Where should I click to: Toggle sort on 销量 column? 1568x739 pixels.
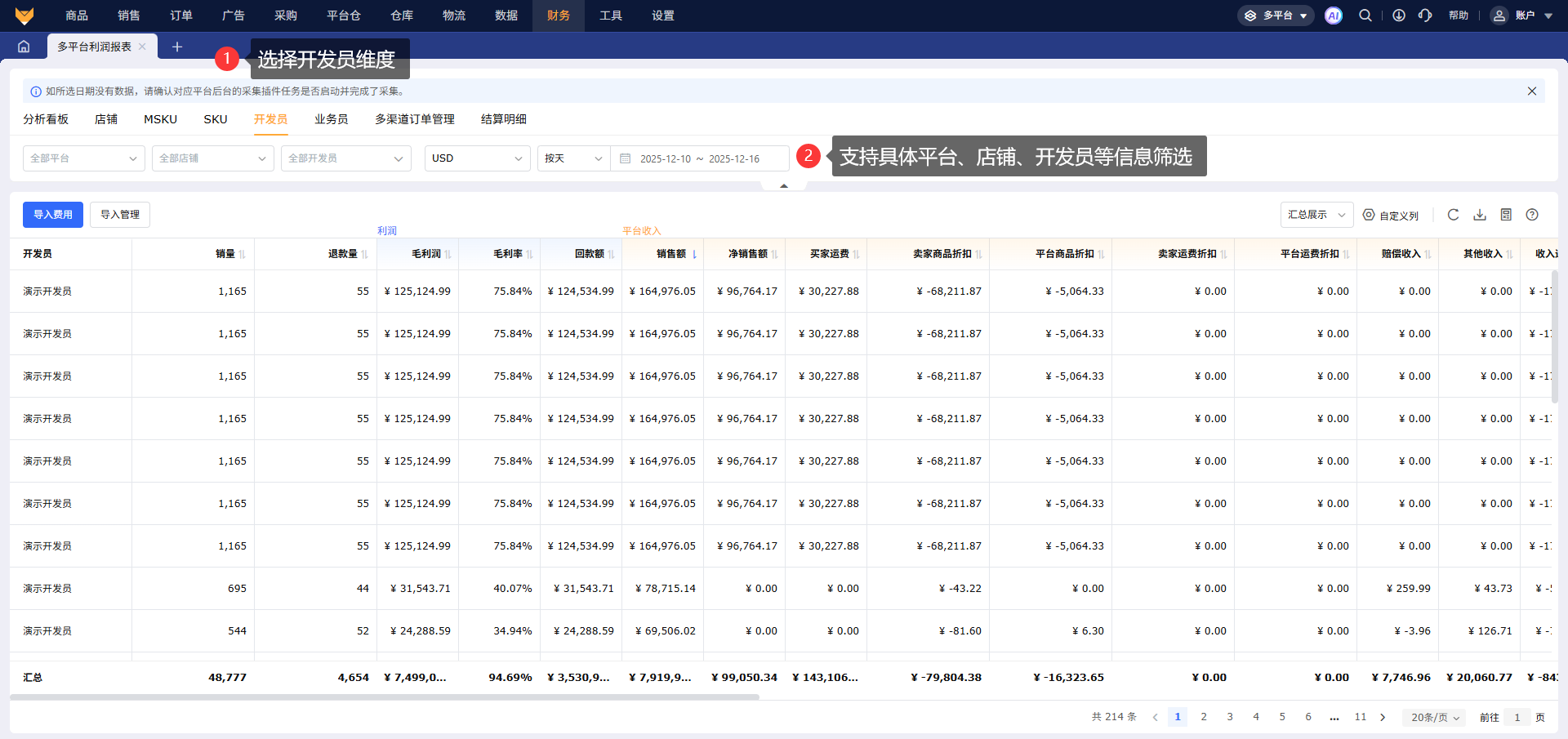242,254
